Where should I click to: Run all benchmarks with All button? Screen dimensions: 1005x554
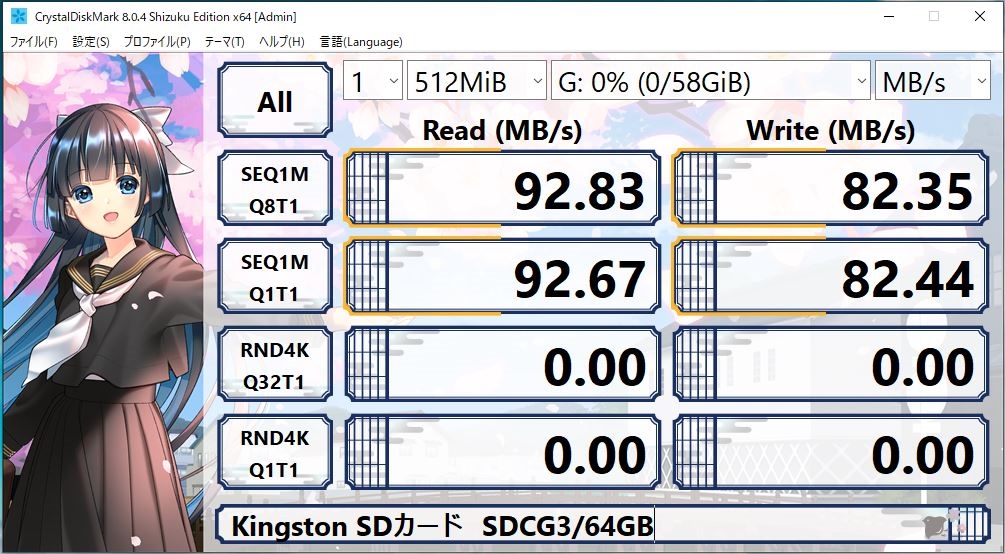click(275, 101)
